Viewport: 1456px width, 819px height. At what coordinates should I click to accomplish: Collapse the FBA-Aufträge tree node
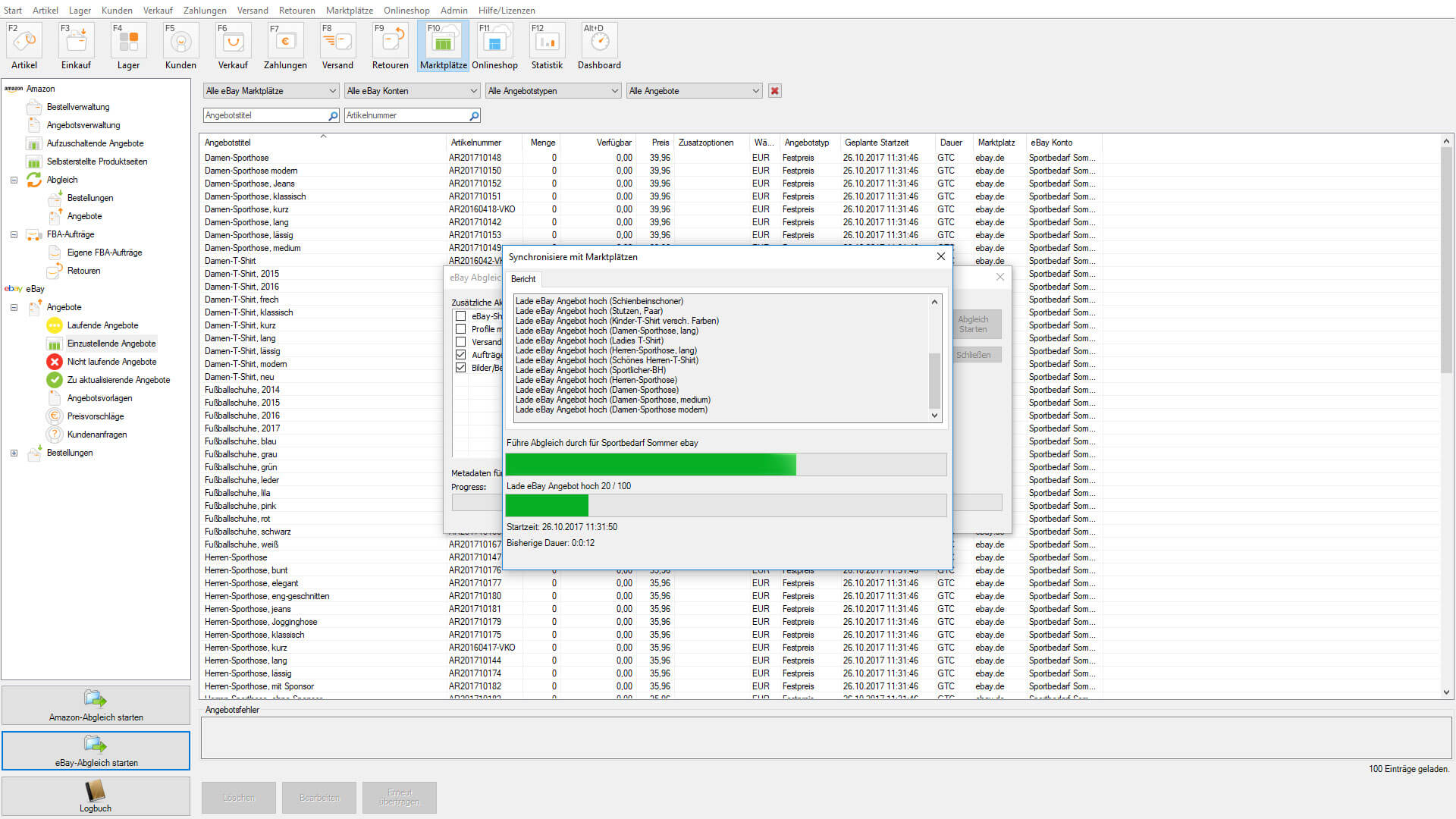click(14, 235)
